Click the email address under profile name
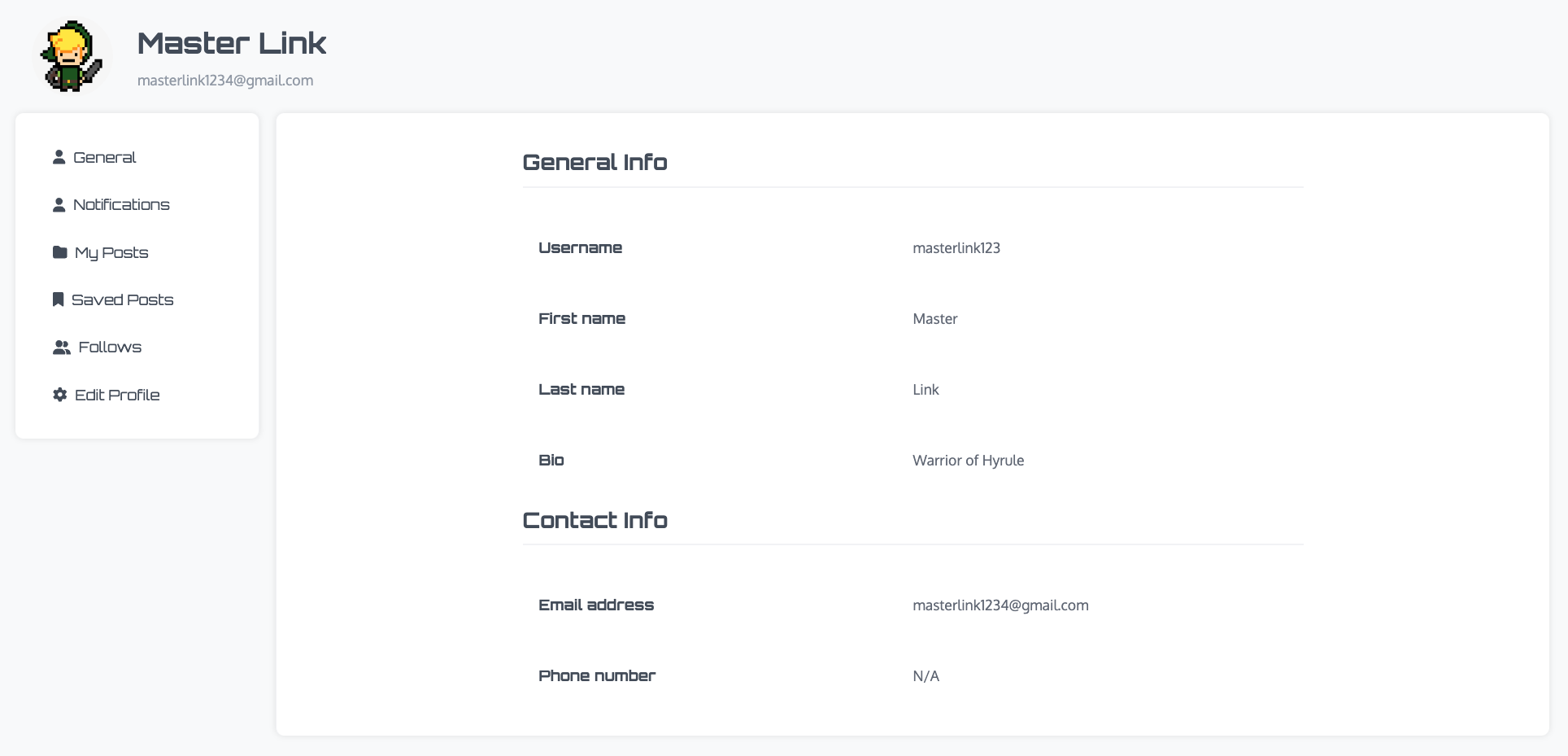 [225, 81]
